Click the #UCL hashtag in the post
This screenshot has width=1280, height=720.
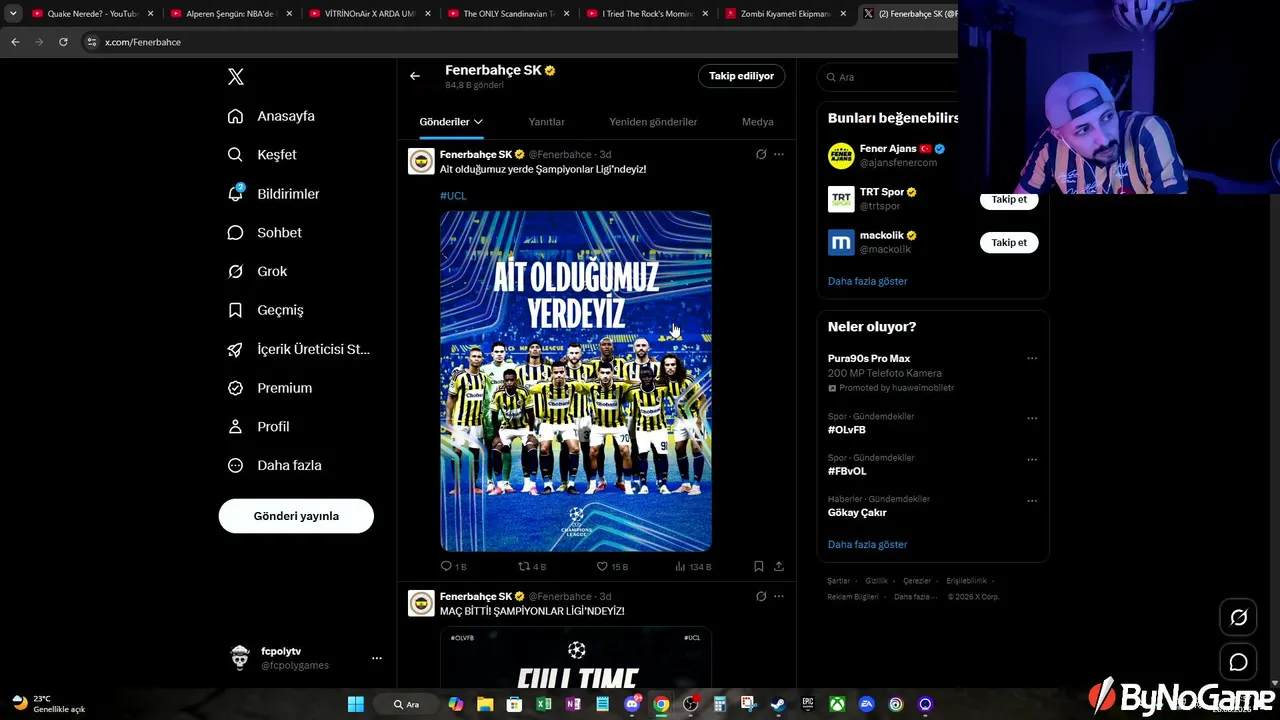click(453, 196)
